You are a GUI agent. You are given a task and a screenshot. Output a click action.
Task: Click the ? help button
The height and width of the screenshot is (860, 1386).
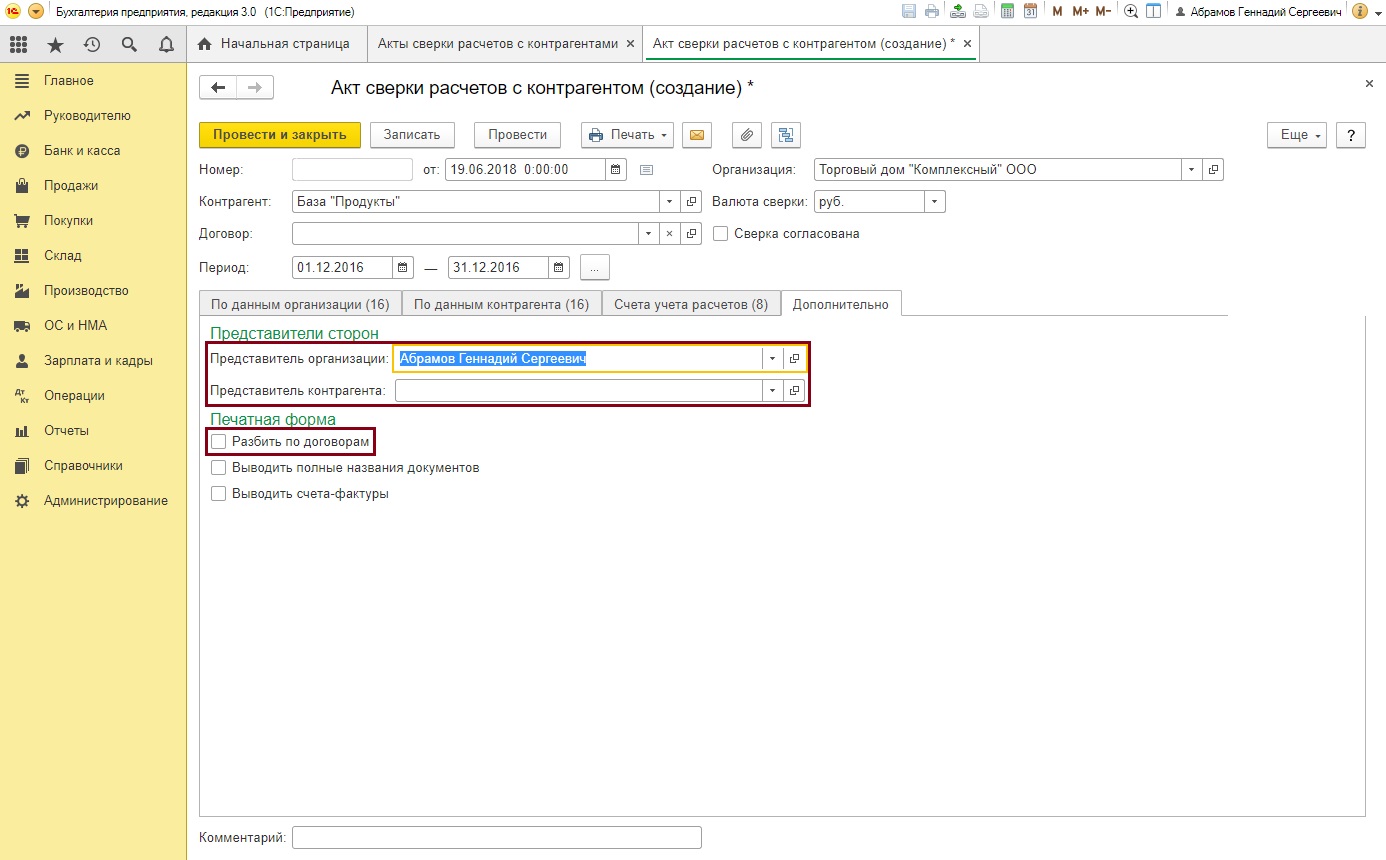coord(1351,135)
